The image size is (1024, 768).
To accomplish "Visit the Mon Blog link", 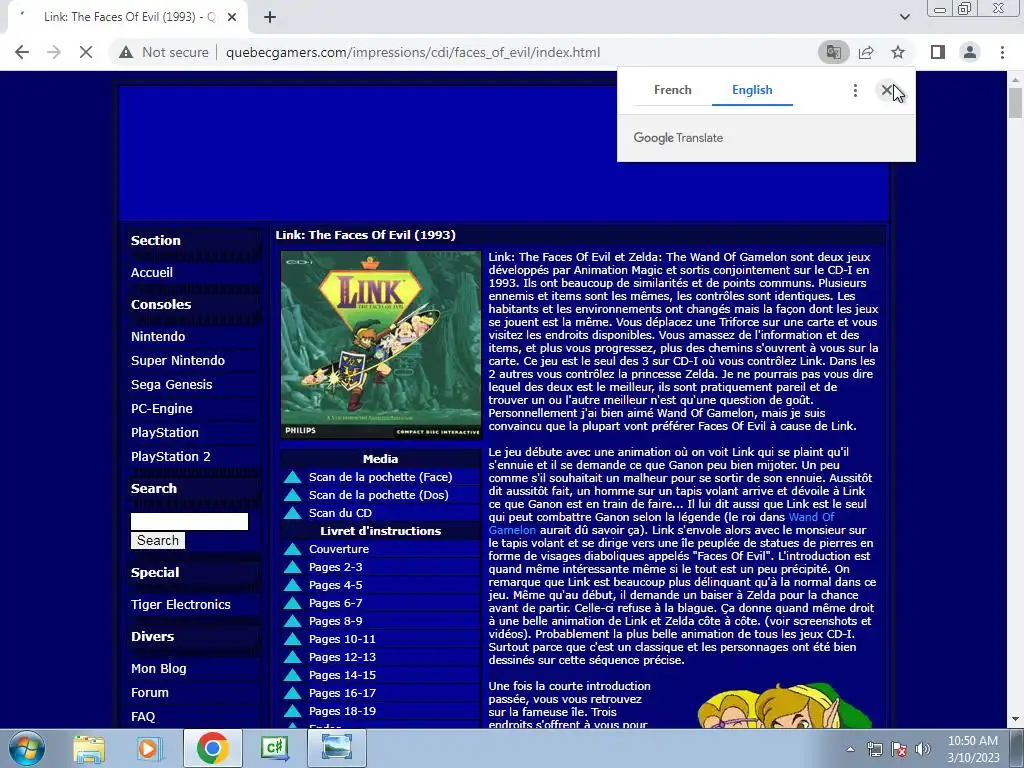I will (x=159, y=669).
